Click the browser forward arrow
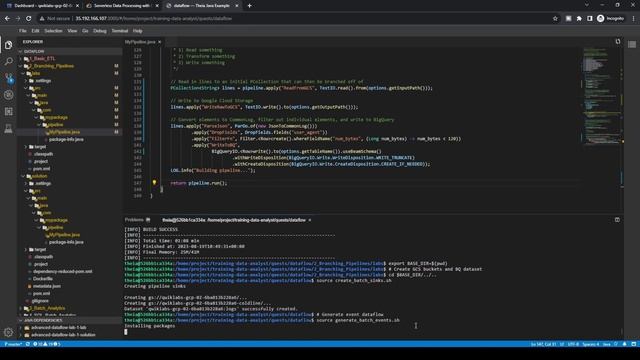This screenshot has width=640, height=360. pos(18,18)
